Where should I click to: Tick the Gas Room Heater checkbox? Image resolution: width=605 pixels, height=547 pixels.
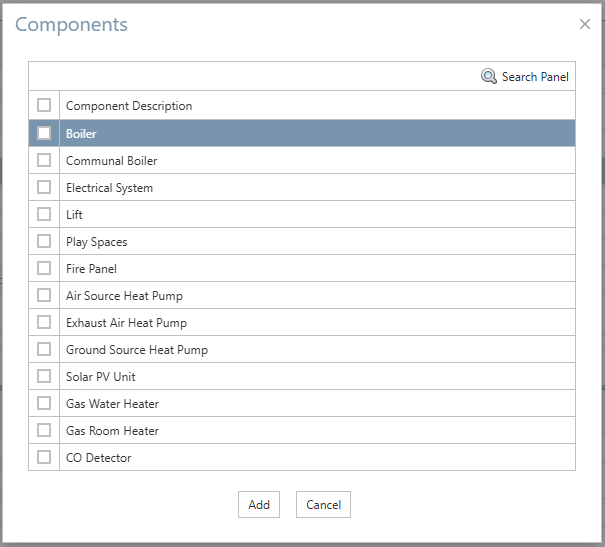(44, 430)
